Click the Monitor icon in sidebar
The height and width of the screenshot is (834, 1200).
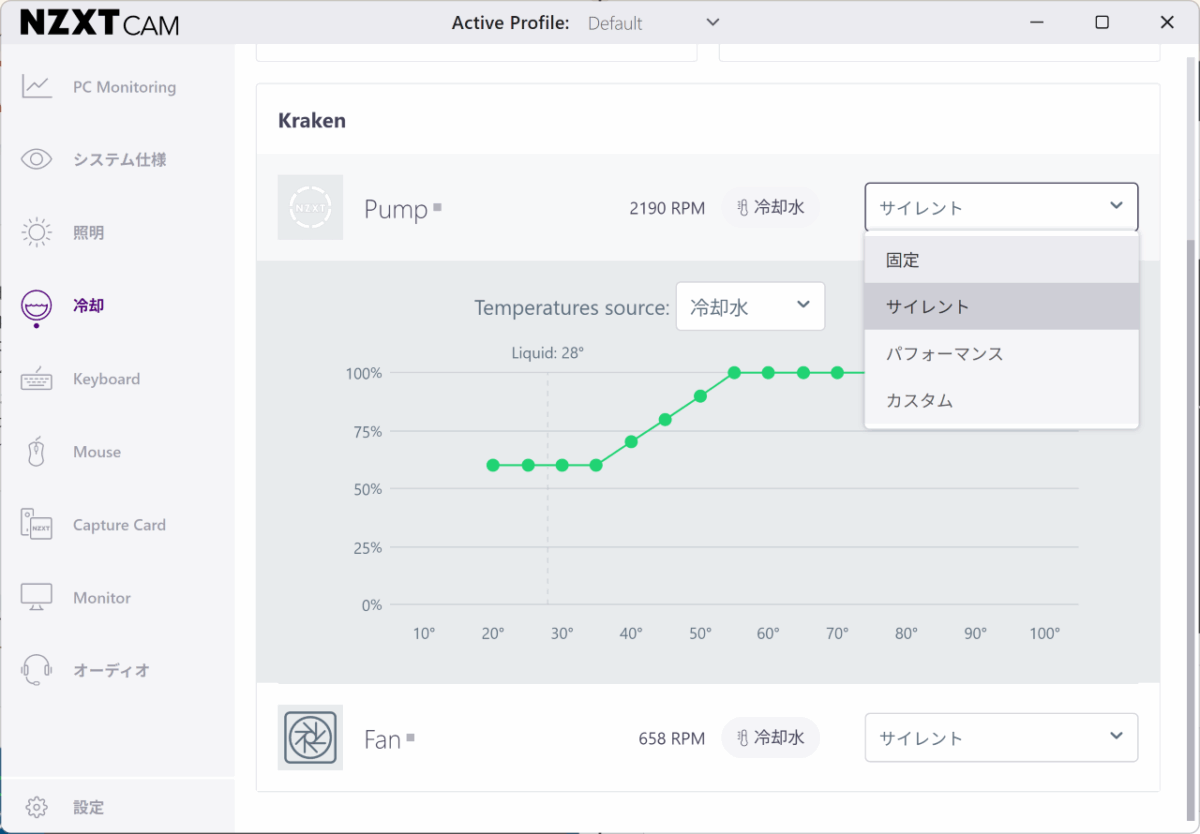(37, 598)
